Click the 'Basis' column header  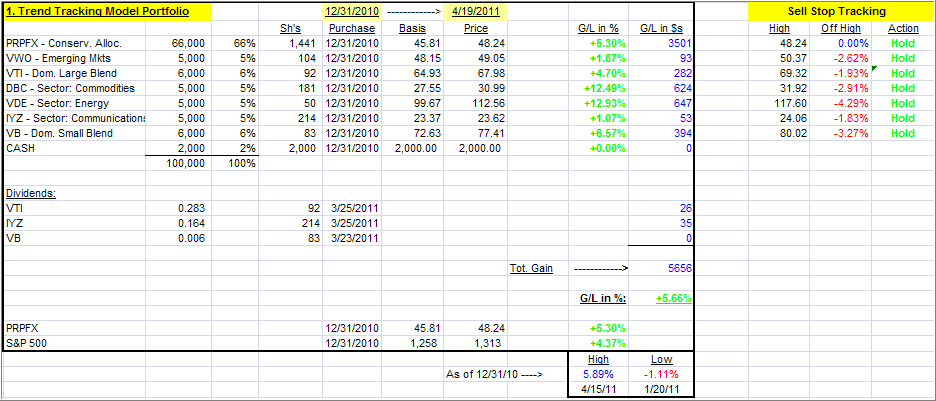[x=412, y=28]
